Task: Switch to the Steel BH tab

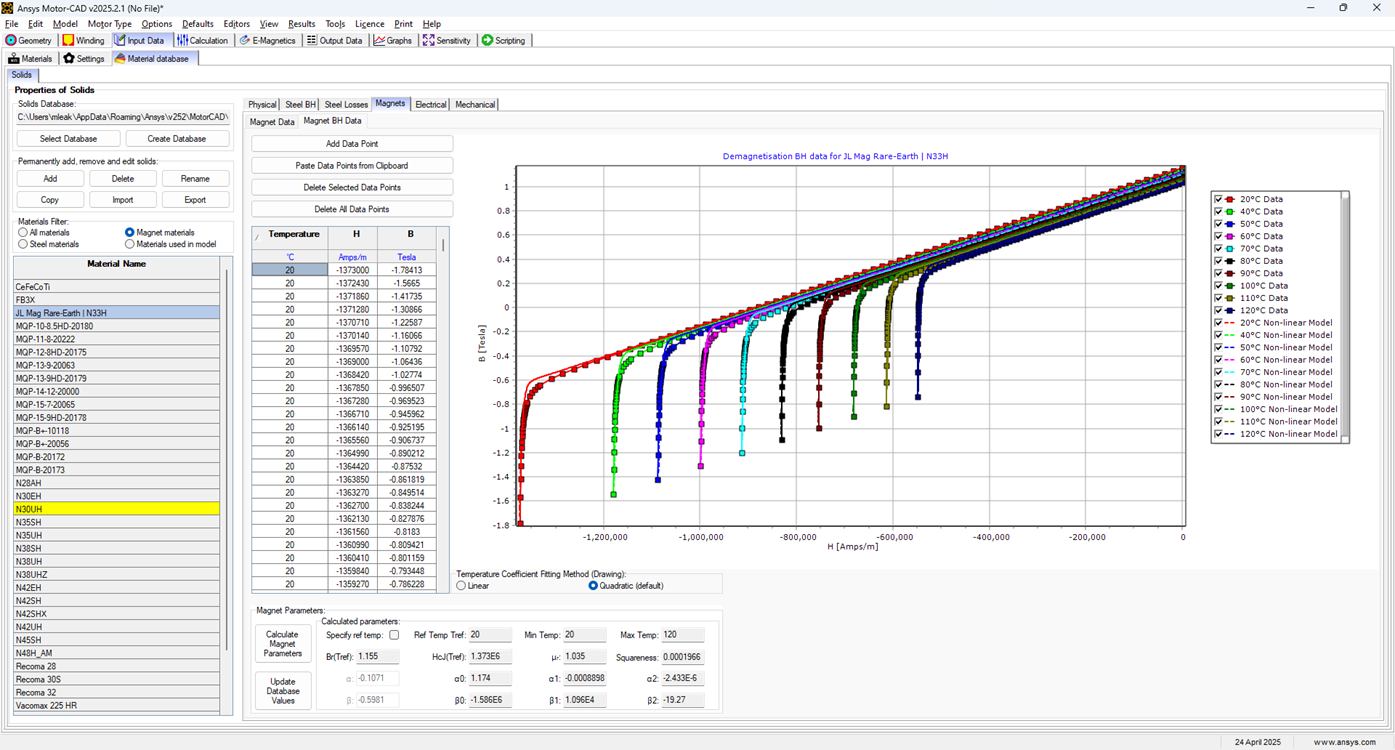Action: pyautogui.click(x=301, y=104)
